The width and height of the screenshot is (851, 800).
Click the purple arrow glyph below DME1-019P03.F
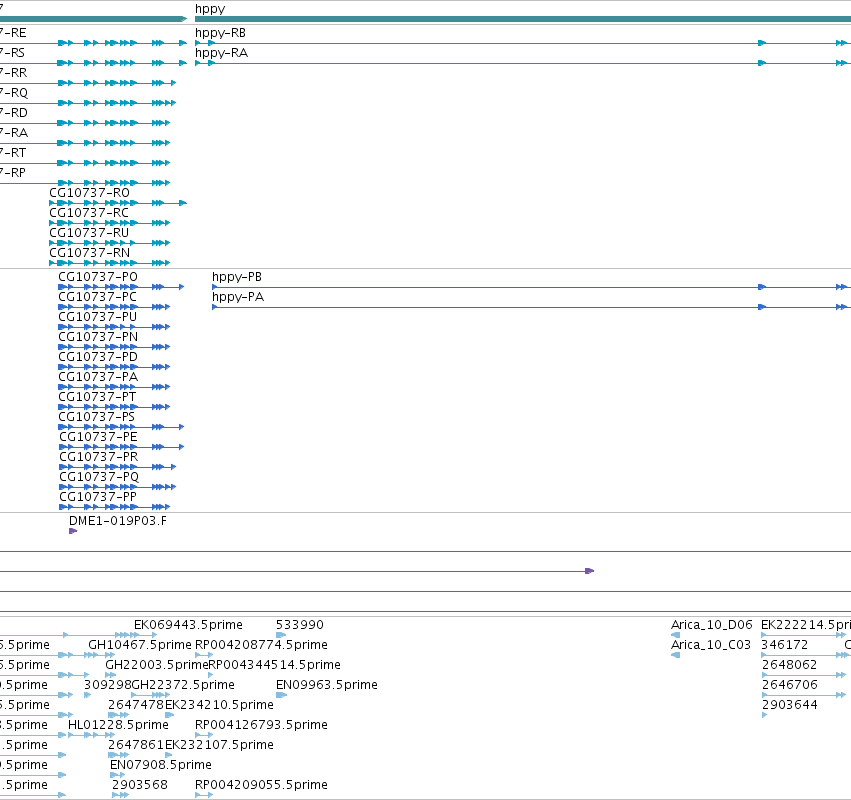73,531
